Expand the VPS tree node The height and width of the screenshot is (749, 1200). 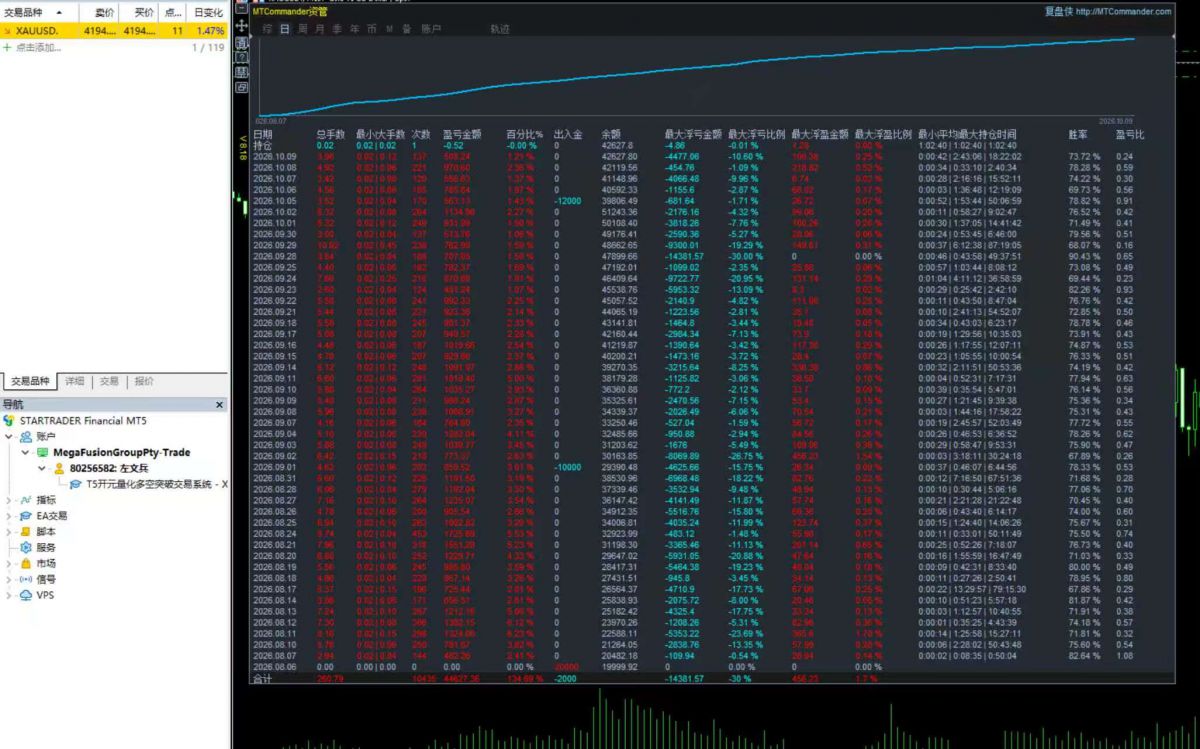coord(10,595)
